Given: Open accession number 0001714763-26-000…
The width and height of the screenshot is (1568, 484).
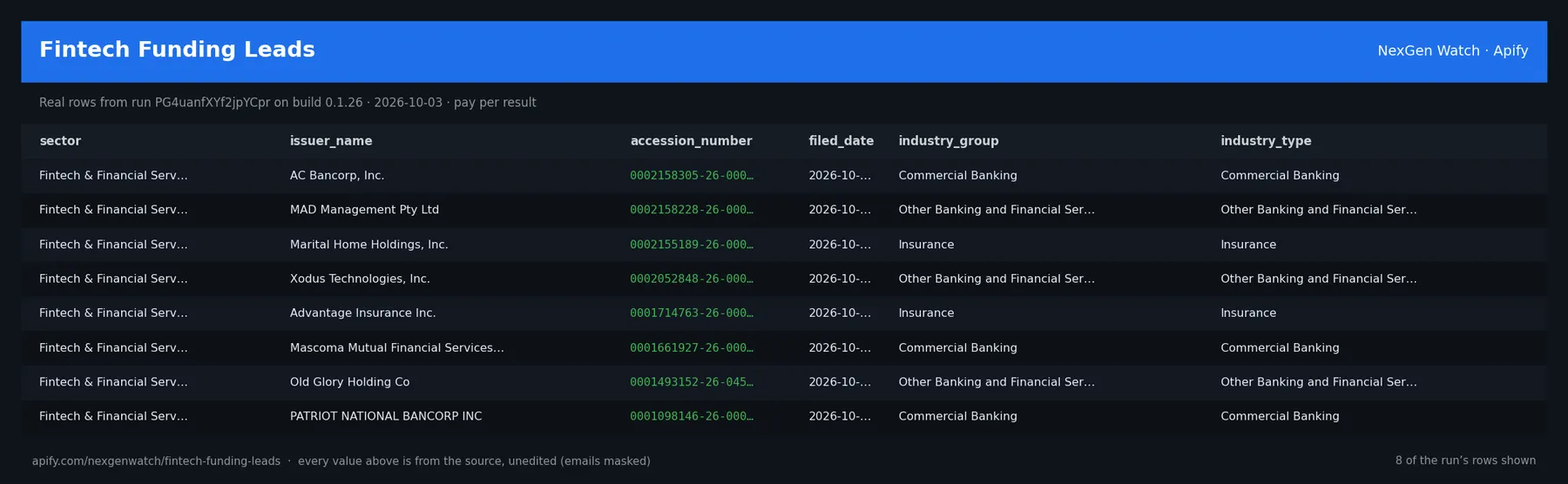Looking at the screenshot, I should click(692, 313).
